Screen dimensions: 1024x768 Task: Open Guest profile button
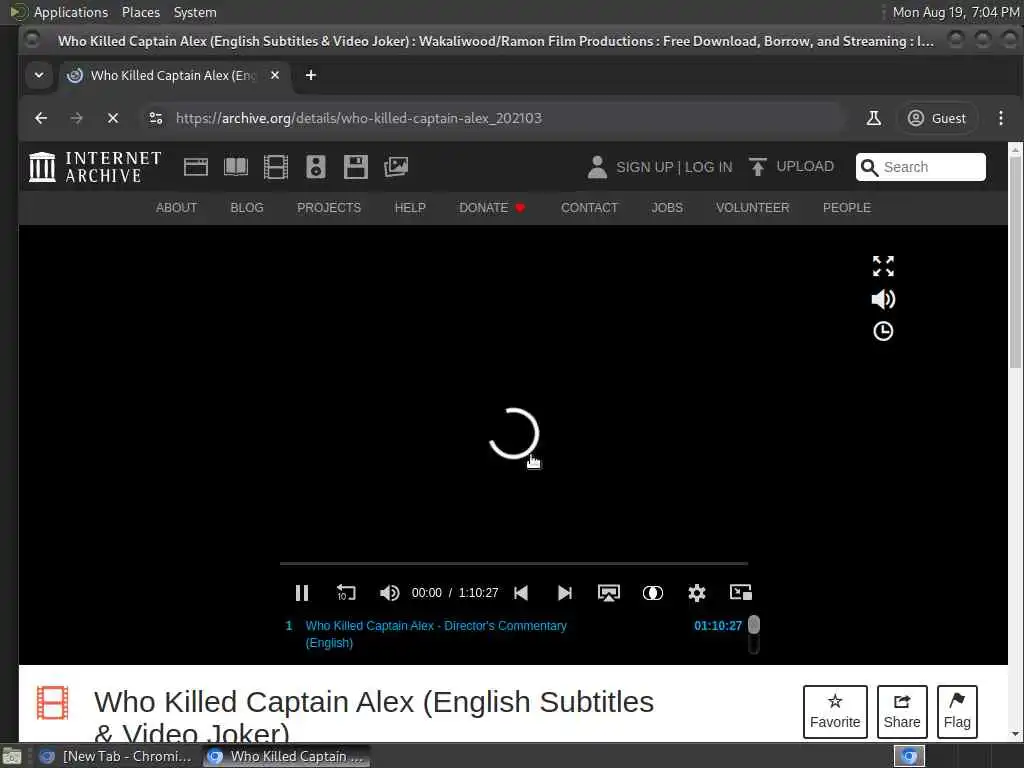[936, 118]
